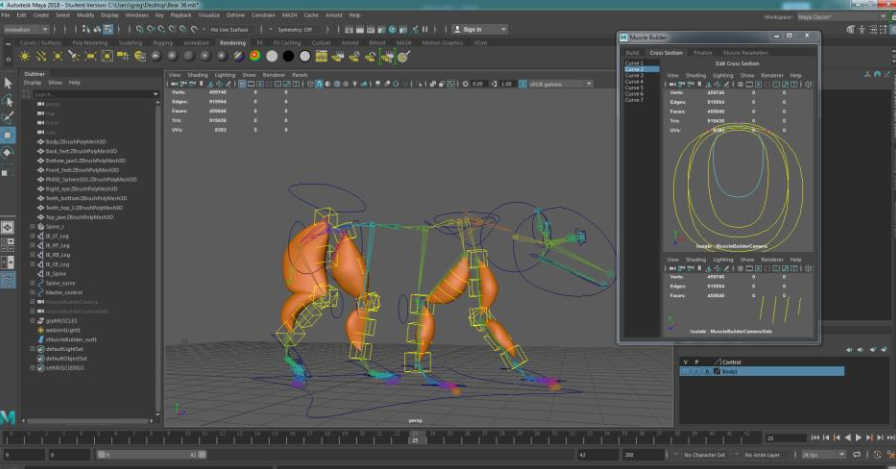The height and width of the screenshot is (469, 896).
Task: Click the Outliner search field
Action: click(94, 94)
